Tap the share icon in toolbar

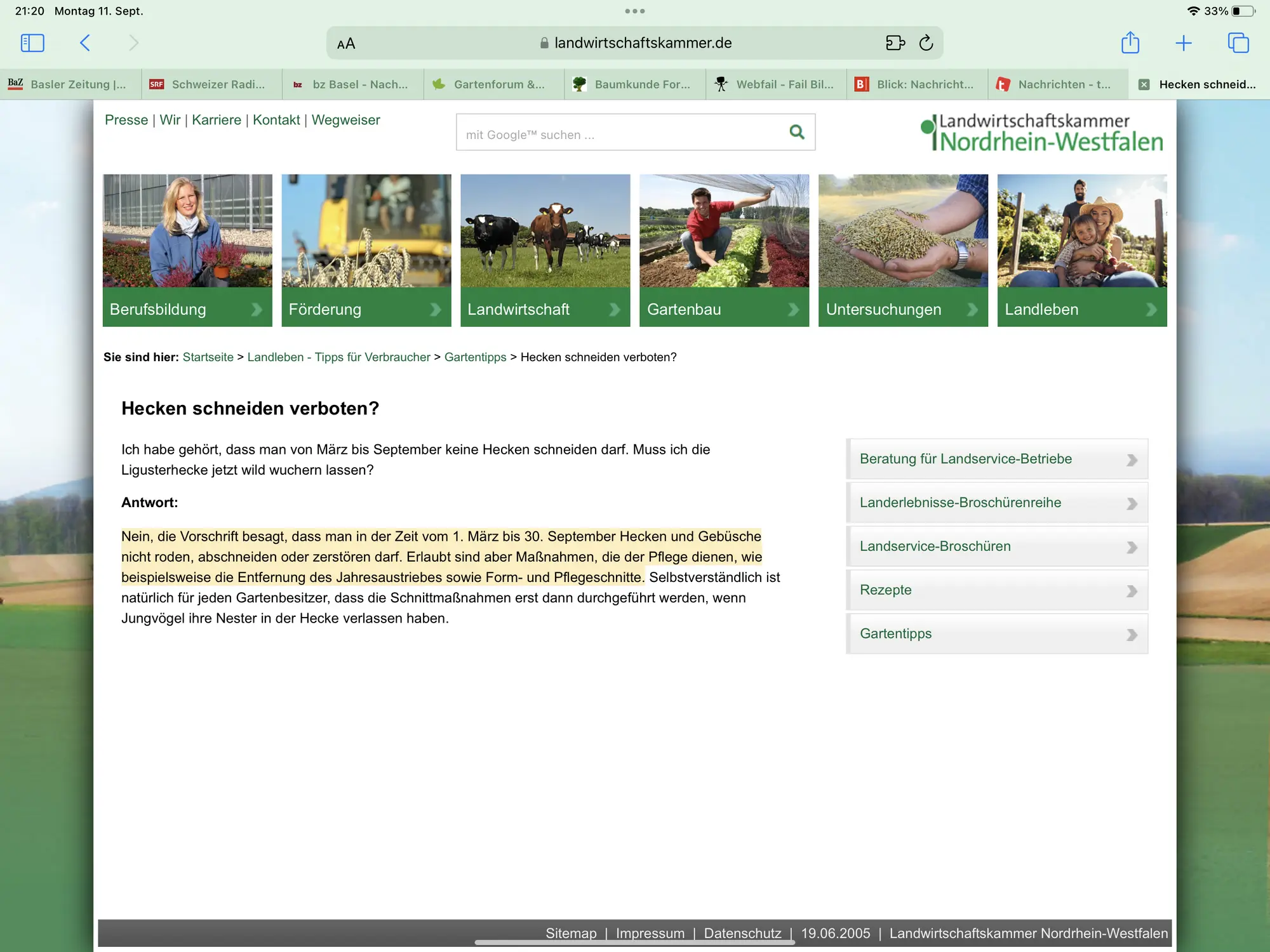pos(1130,43)
